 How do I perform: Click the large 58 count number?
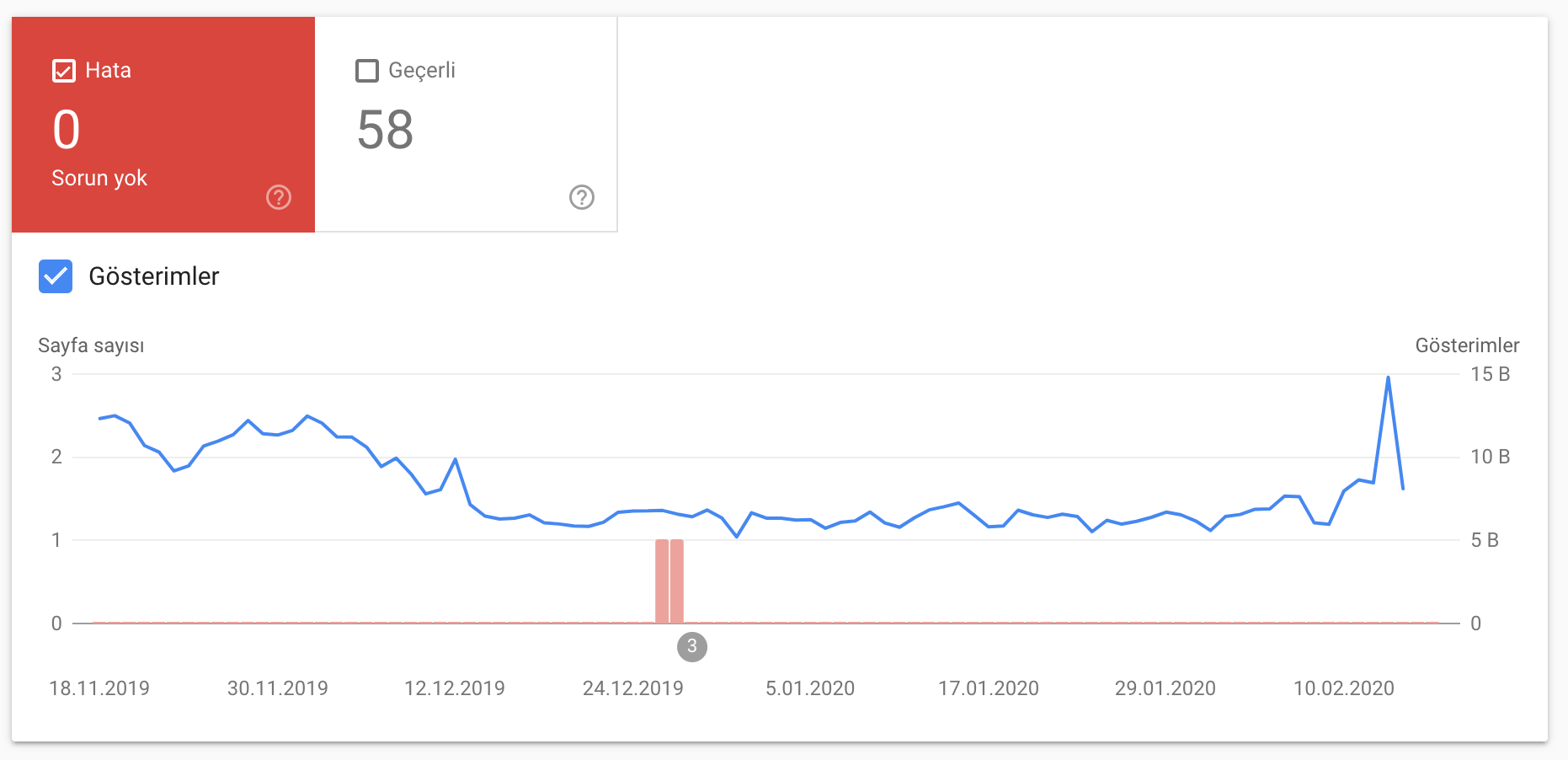click(385, 130)
